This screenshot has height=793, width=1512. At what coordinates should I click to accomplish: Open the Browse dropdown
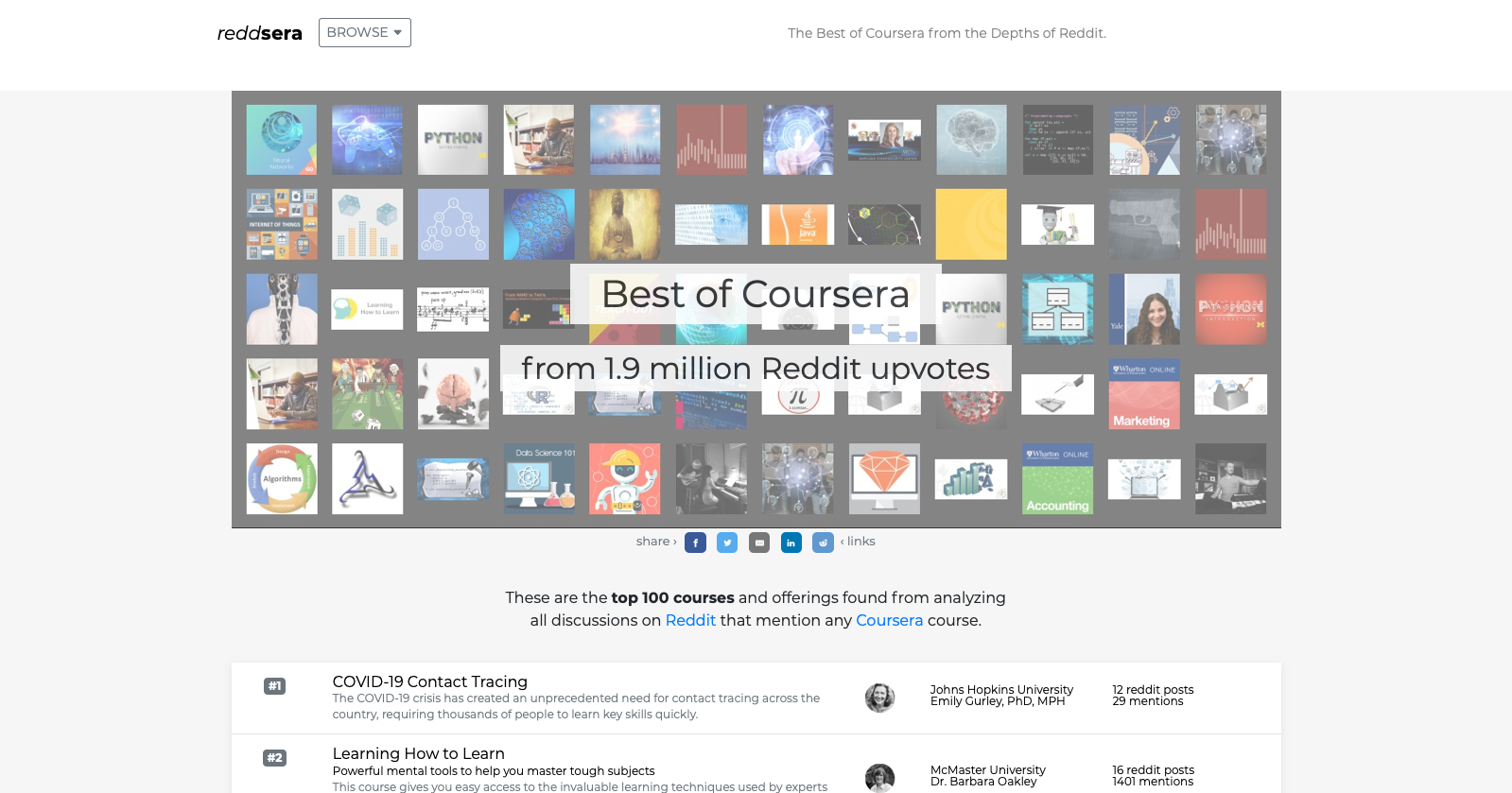coord(365,32)
